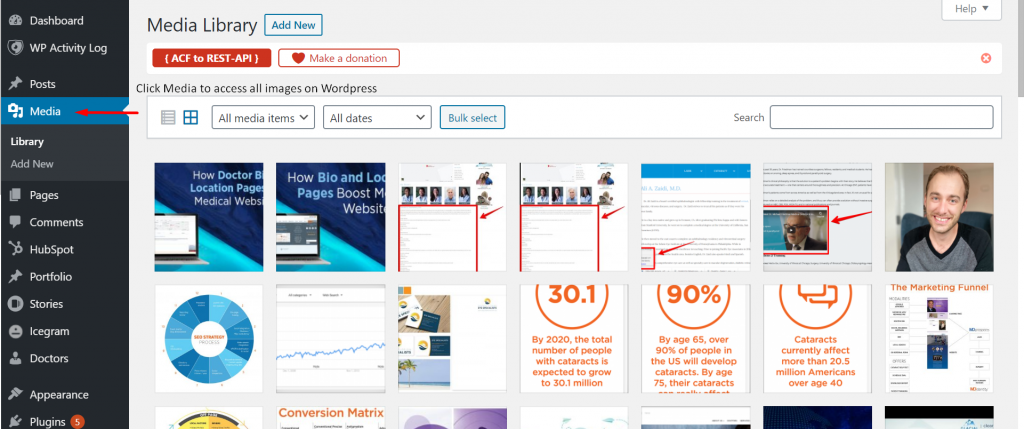This screenshot has height=429, width=1024.
Task: Open the smiling man portrait thumbnail
Action: (939, 217)
